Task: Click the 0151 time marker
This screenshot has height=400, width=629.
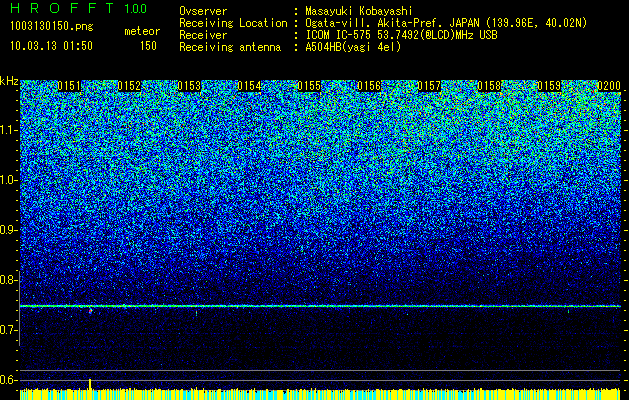Action: [x=69, y=86]
